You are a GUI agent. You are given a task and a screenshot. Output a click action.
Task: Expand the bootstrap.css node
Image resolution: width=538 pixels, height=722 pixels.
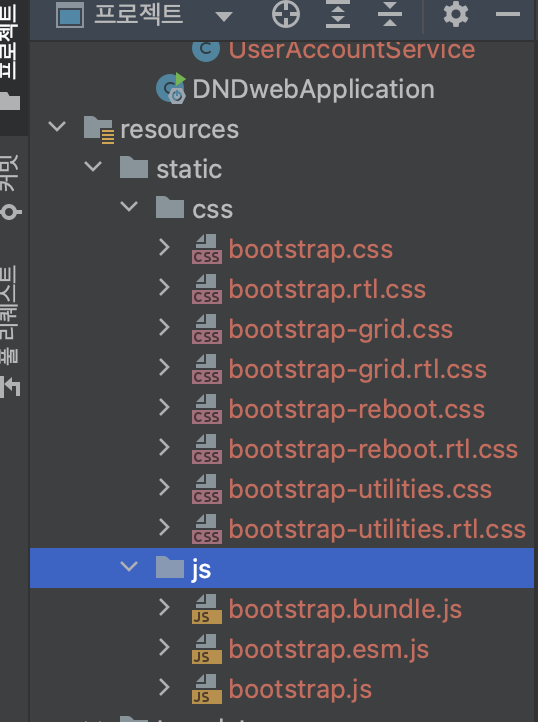pos(164,247)
